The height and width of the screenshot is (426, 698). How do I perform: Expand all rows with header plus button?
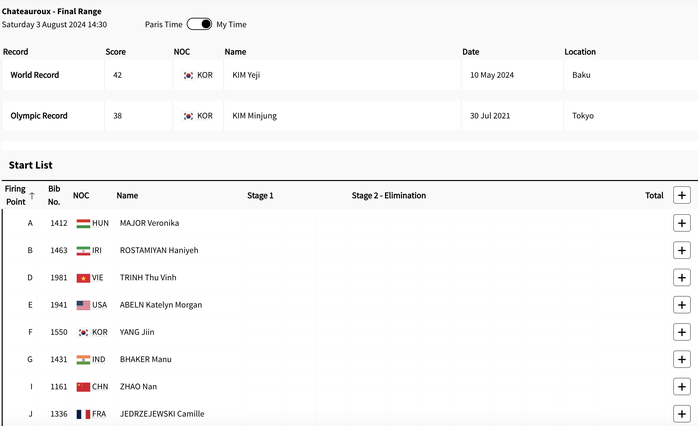682,195
